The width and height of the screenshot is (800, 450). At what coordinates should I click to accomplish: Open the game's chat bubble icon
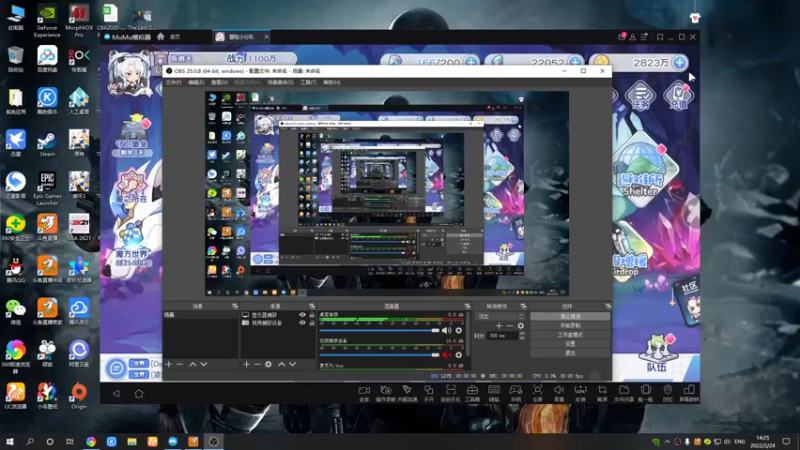coord(116,367)
